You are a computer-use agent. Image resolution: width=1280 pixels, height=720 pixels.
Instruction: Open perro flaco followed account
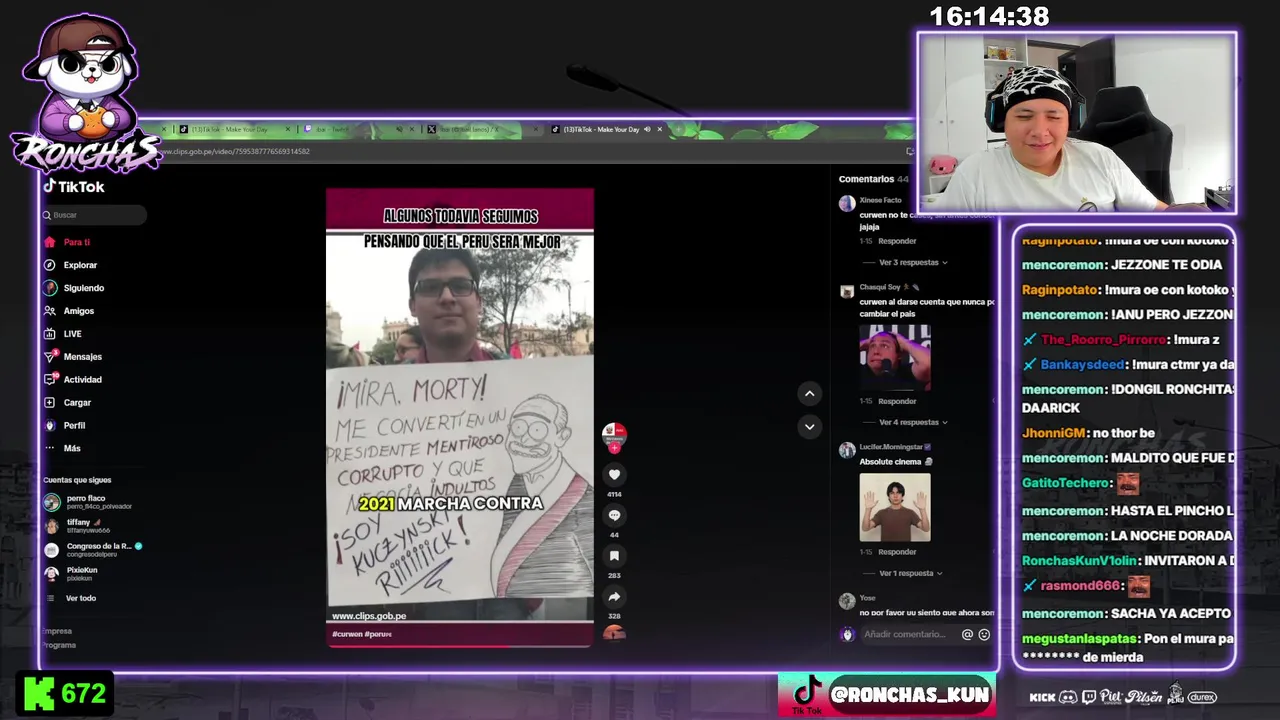click(90, 502)
